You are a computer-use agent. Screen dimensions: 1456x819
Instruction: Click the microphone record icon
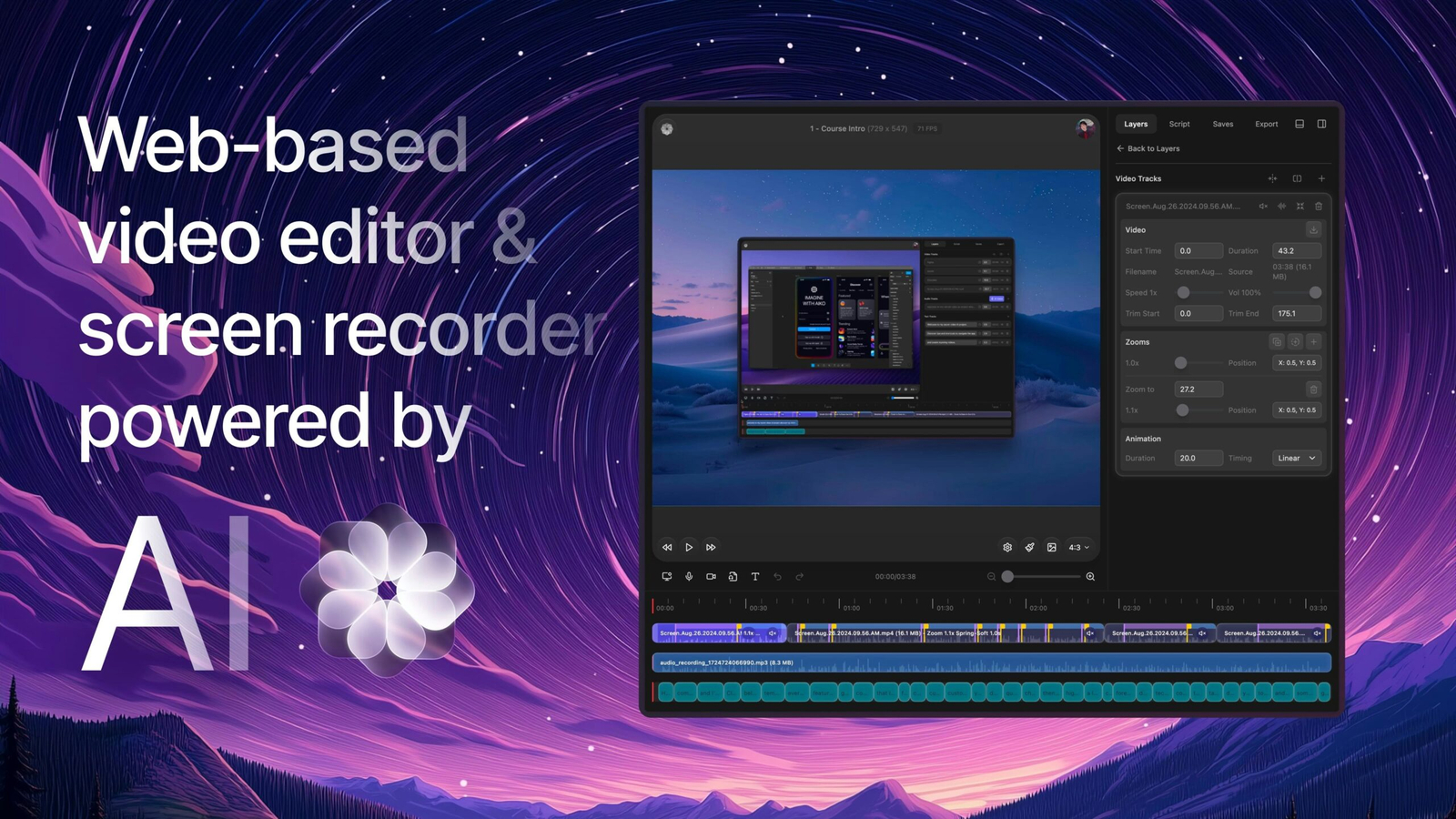[689, 576]
